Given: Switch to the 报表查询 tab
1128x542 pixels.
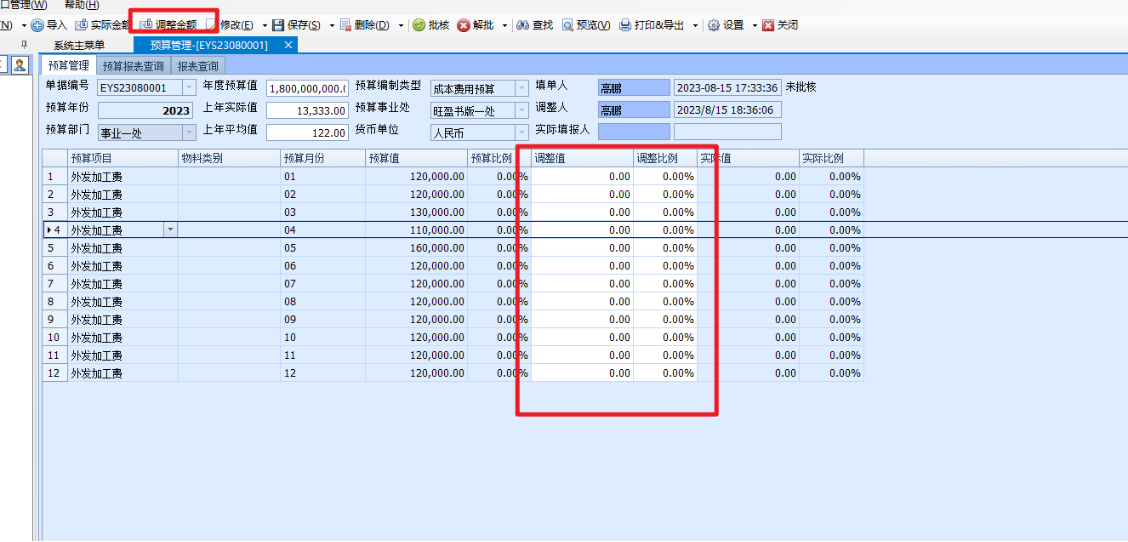Looking at the screenshot, I should 198,66.
